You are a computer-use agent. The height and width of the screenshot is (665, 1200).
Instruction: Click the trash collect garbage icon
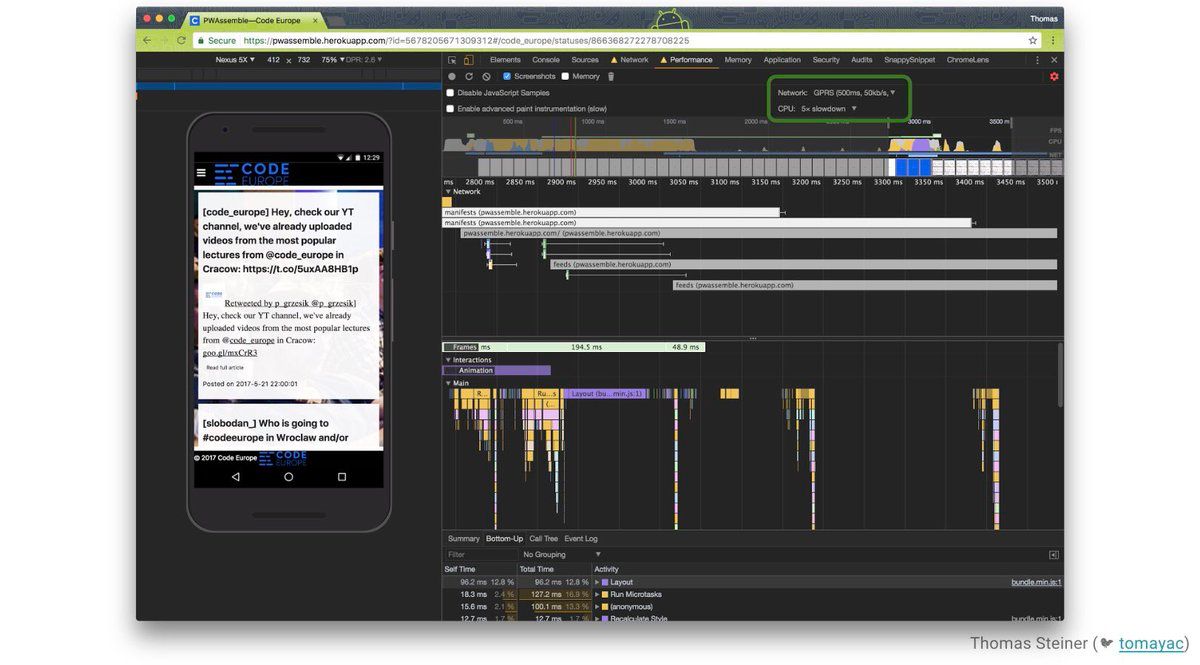(611, 76)
